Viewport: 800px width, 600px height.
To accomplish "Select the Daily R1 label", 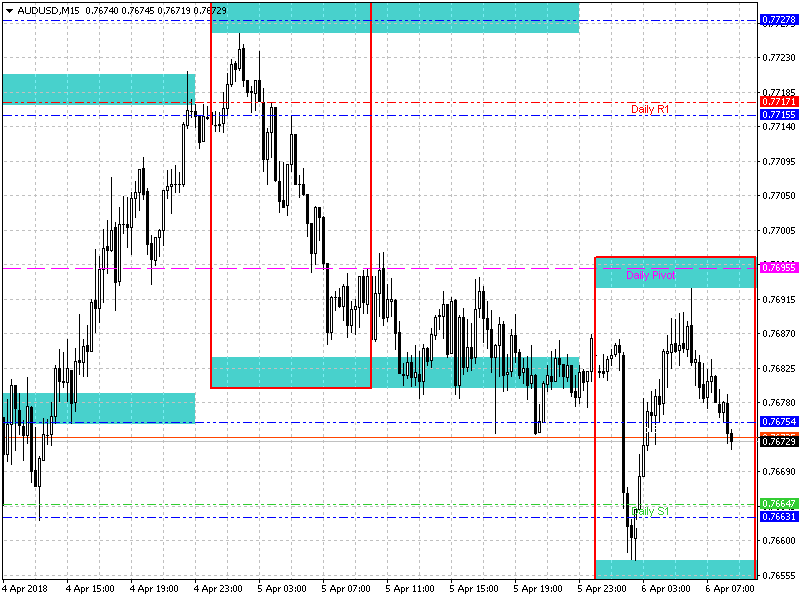I will [649, 109].
